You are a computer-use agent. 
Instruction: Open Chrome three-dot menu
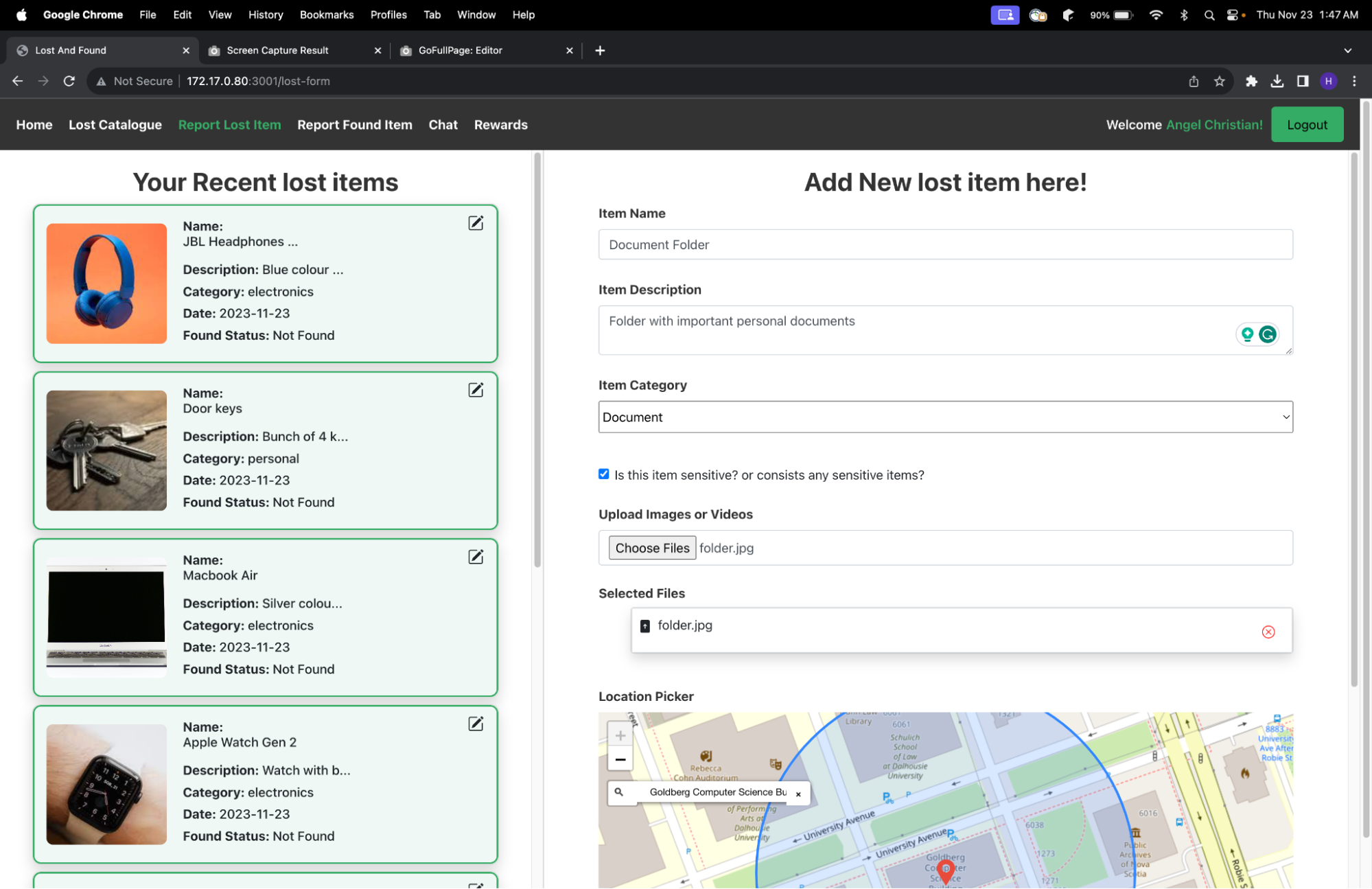pyautogui.click(x=1353, y=81)
